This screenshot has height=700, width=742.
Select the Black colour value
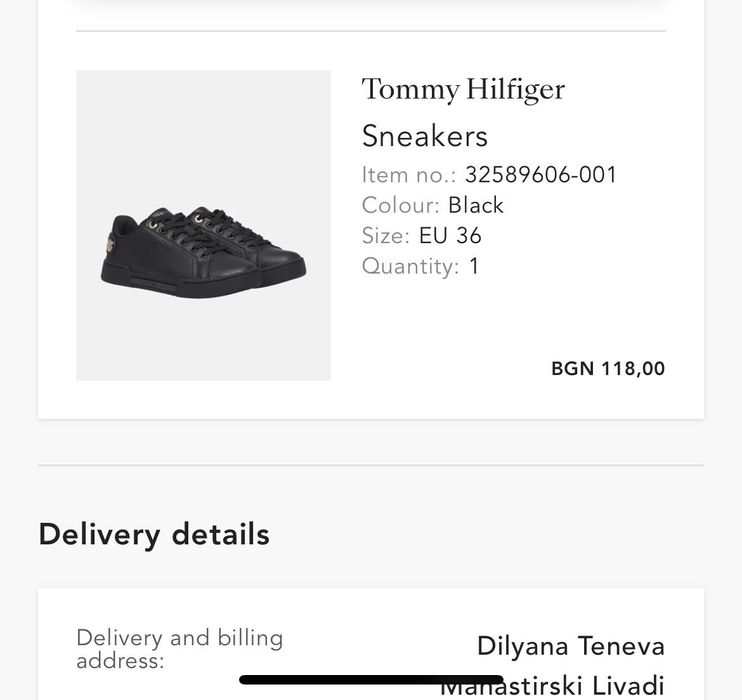(x=476, y=205)
